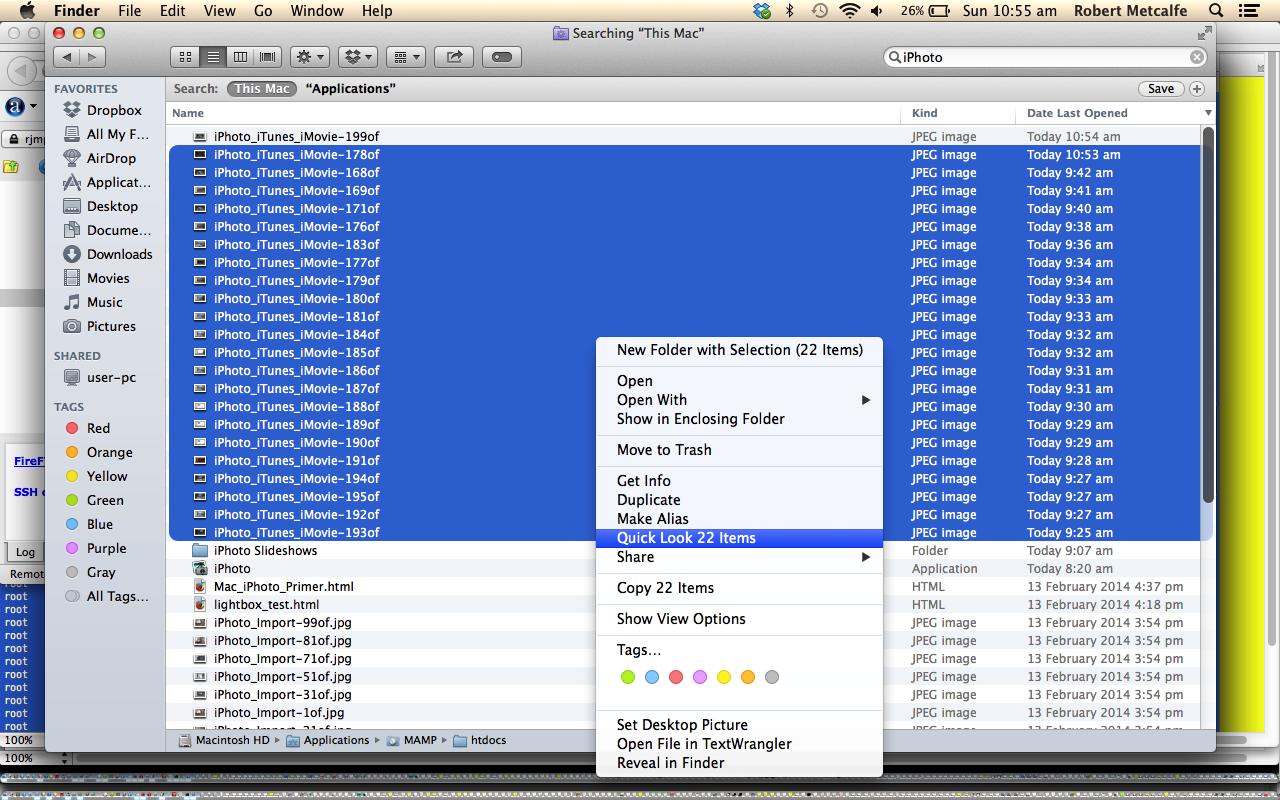Sort by Date Last Opened column
Image resolution: width=1280 pixels, height=800 pixels.
(1115, 113)
